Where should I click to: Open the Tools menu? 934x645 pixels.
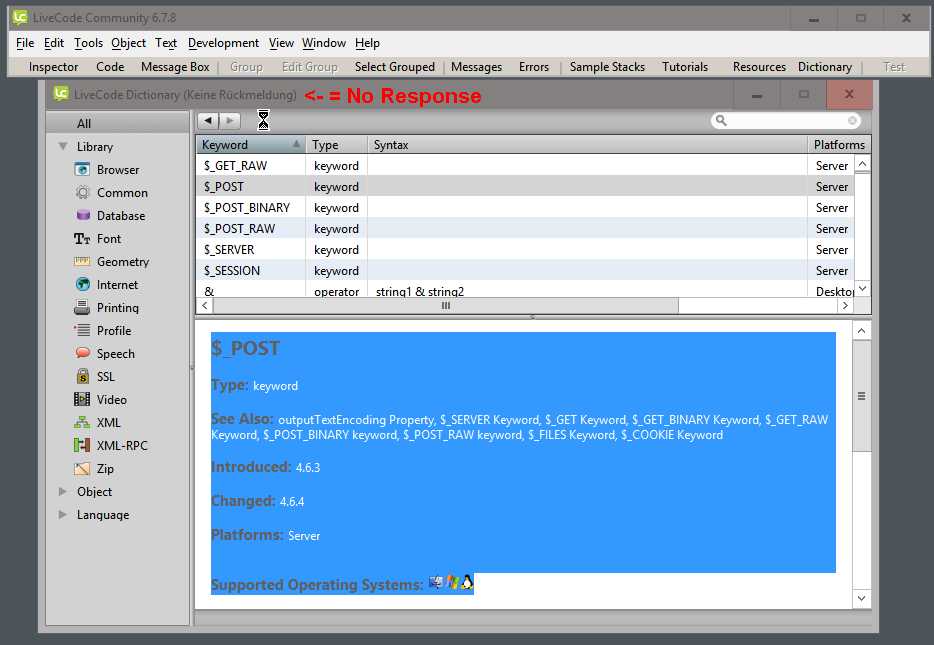[88, 43]
